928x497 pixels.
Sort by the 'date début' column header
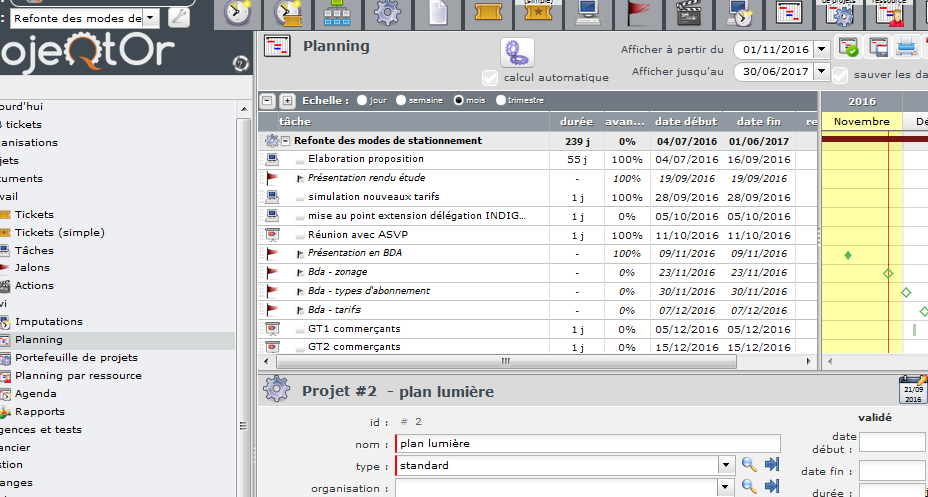686,121
